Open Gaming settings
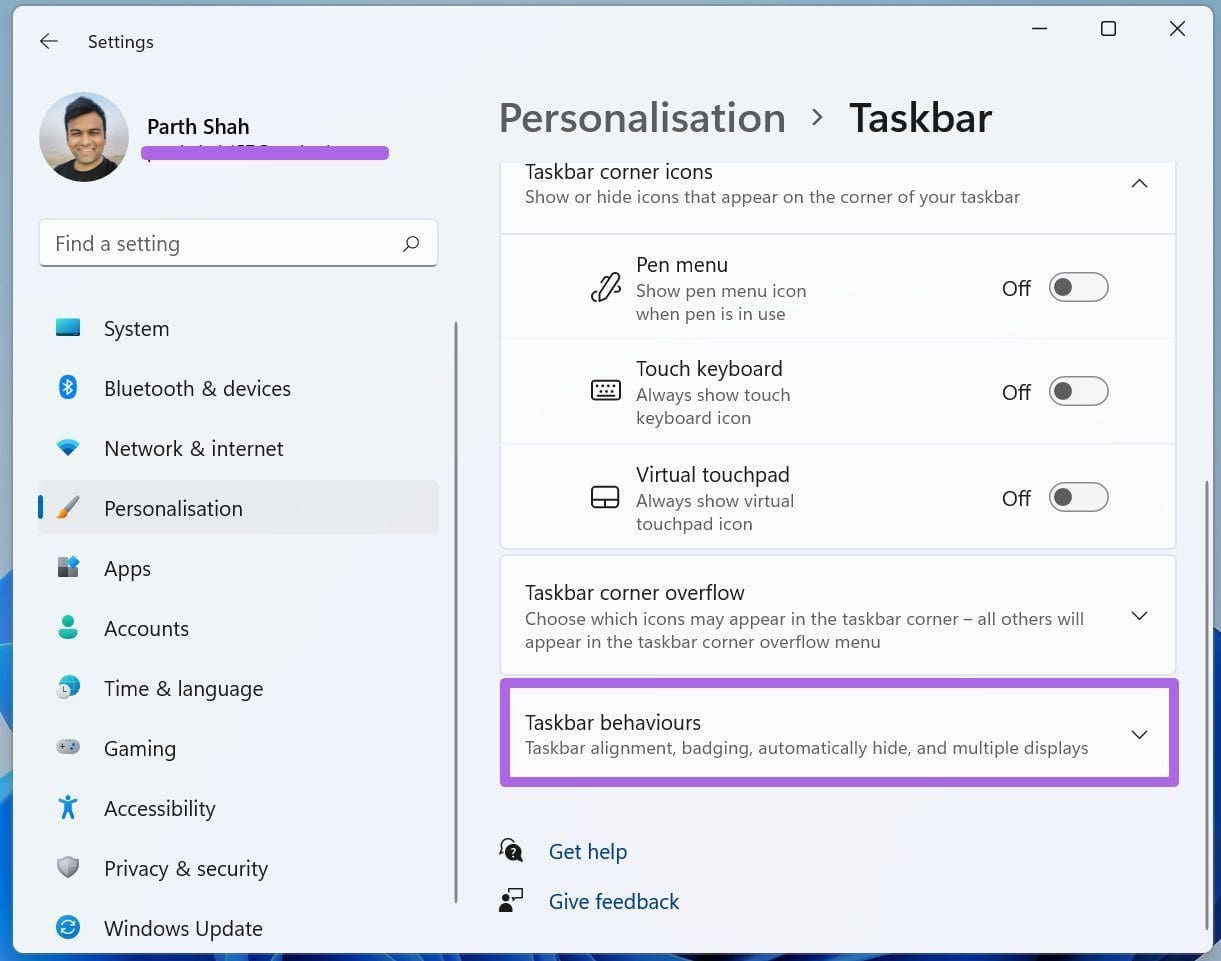The height and width of the screenshot is (961, 1221). tap(238, 748)
